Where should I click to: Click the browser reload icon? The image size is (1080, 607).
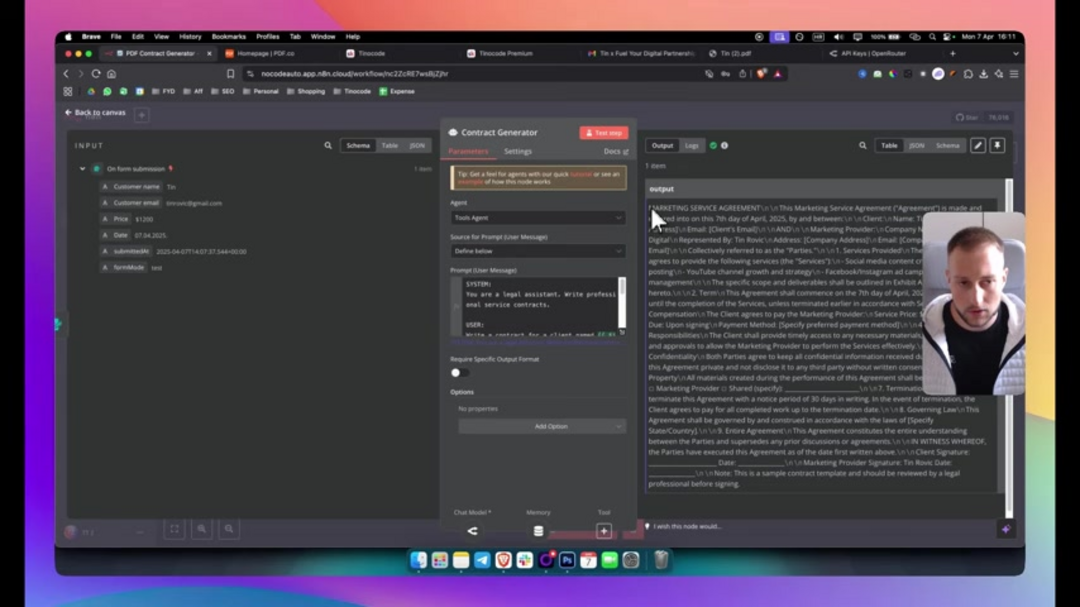pos(96,74)
